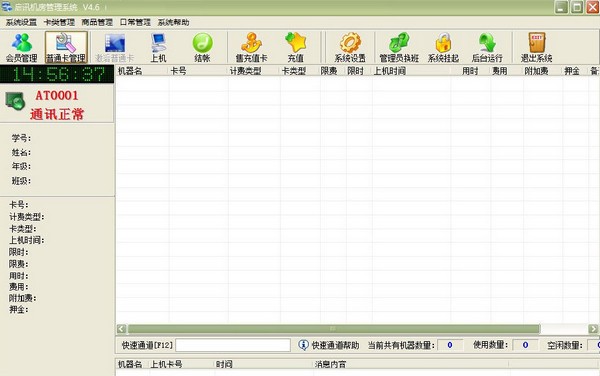Image resolution: width=600 pixels, height=376 pixels.
Task: Click 管理员换班 shift change icon
Action: coord(399,47)
